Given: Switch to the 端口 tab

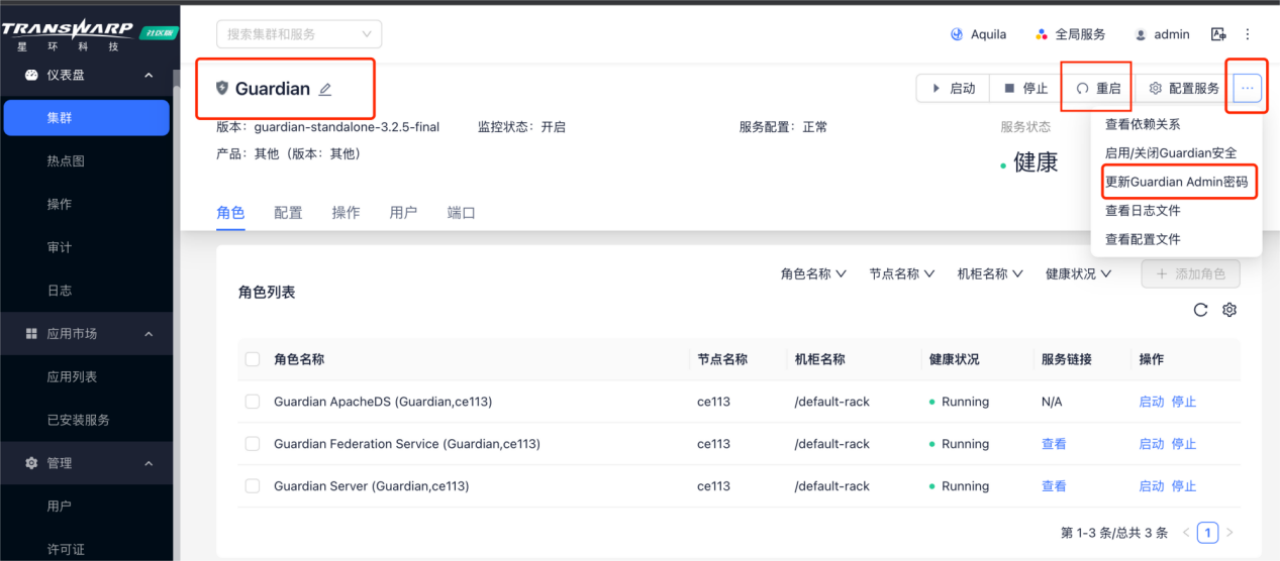Looking at the screenshot, I should (461, 213).
